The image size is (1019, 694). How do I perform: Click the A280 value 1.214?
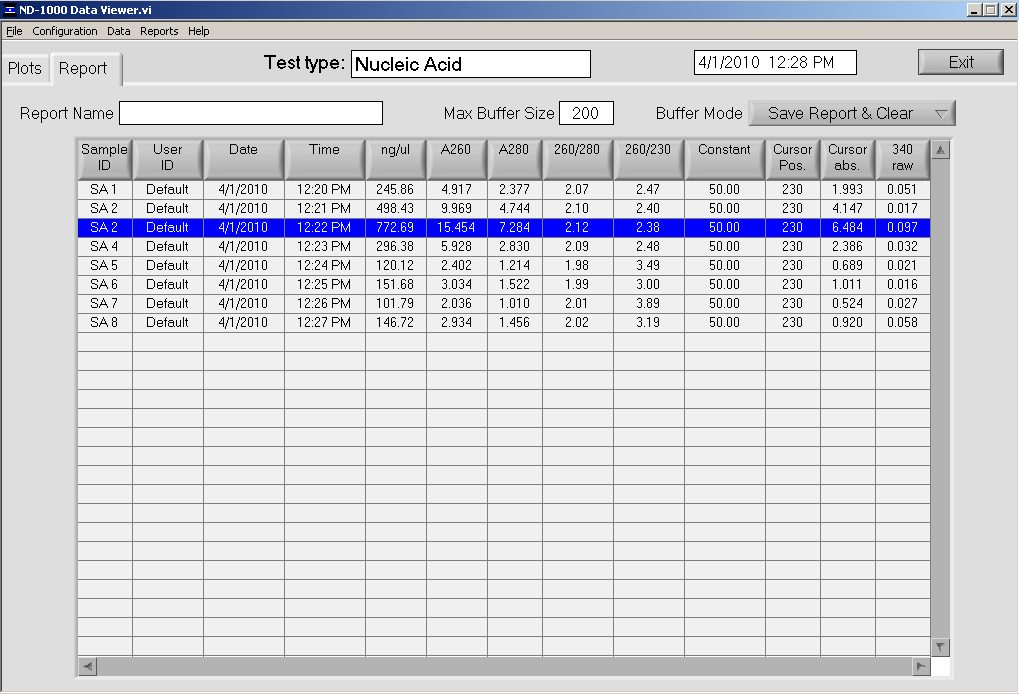514,266
